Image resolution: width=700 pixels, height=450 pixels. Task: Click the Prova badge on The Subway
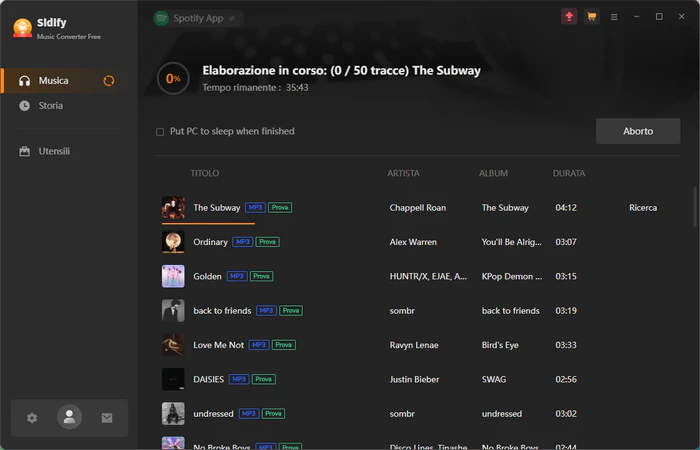[x=280, y=208]
